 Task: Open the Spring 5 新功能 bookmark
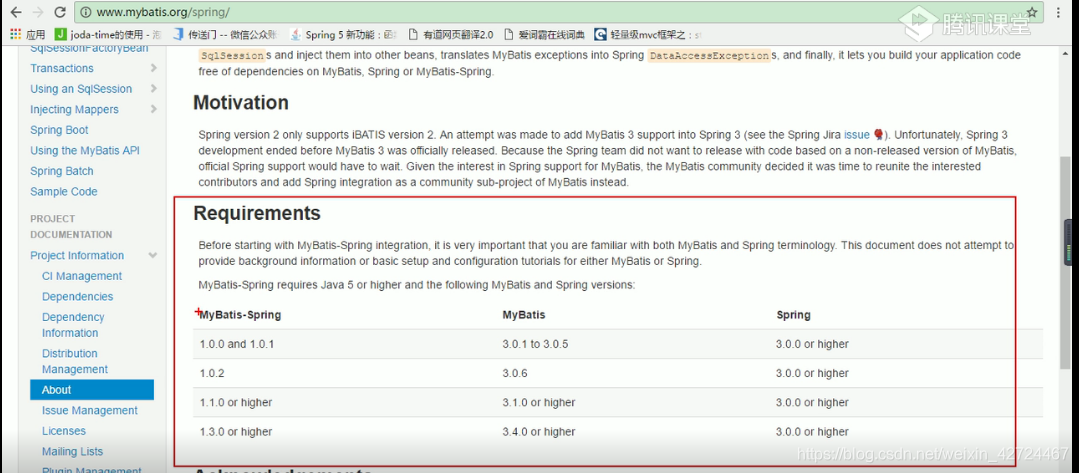343,34
